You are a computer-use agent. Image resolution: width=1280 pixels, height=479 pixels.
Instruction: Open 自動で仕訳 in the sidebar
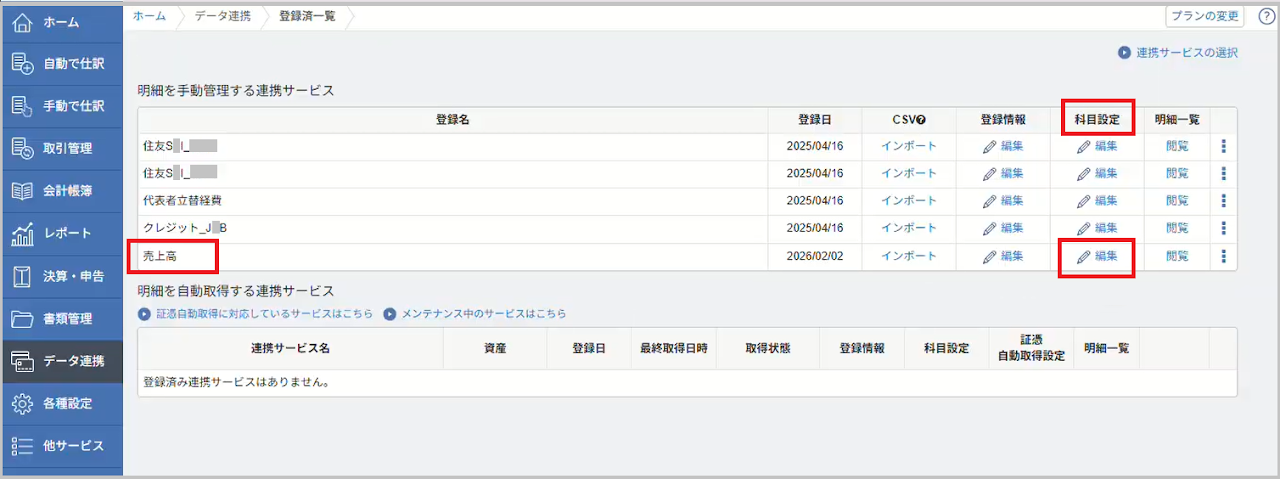tap(61, 63)
